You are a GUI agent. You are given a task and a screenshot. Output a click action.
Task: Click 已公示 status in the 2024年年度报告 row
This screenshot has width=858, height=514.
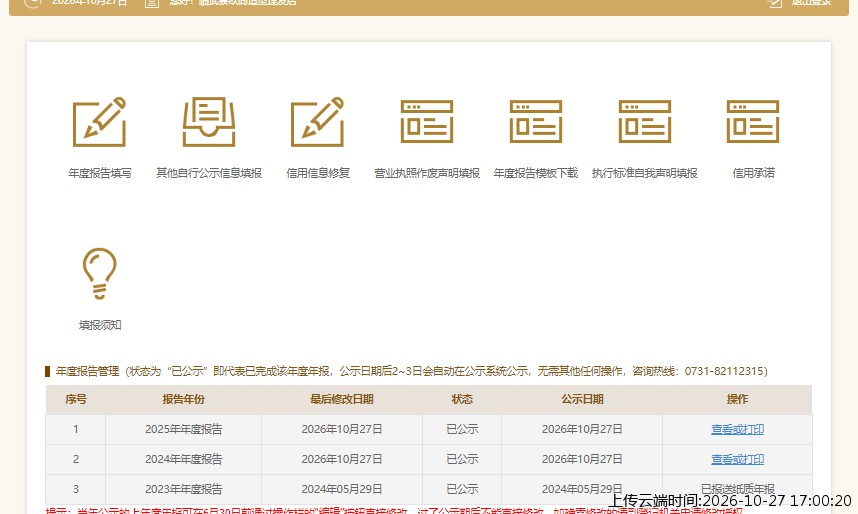coord(462,459)
